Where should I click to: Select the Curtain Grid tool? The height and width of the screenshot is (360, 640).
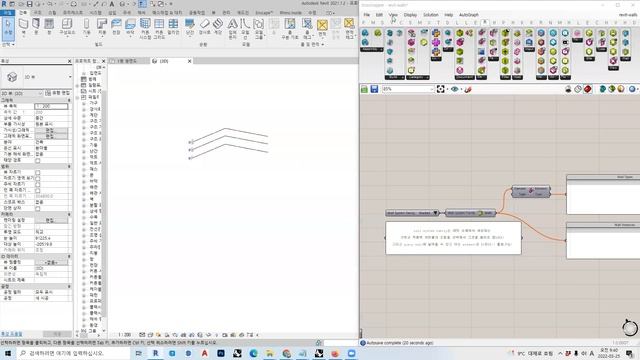coord(159,29)
